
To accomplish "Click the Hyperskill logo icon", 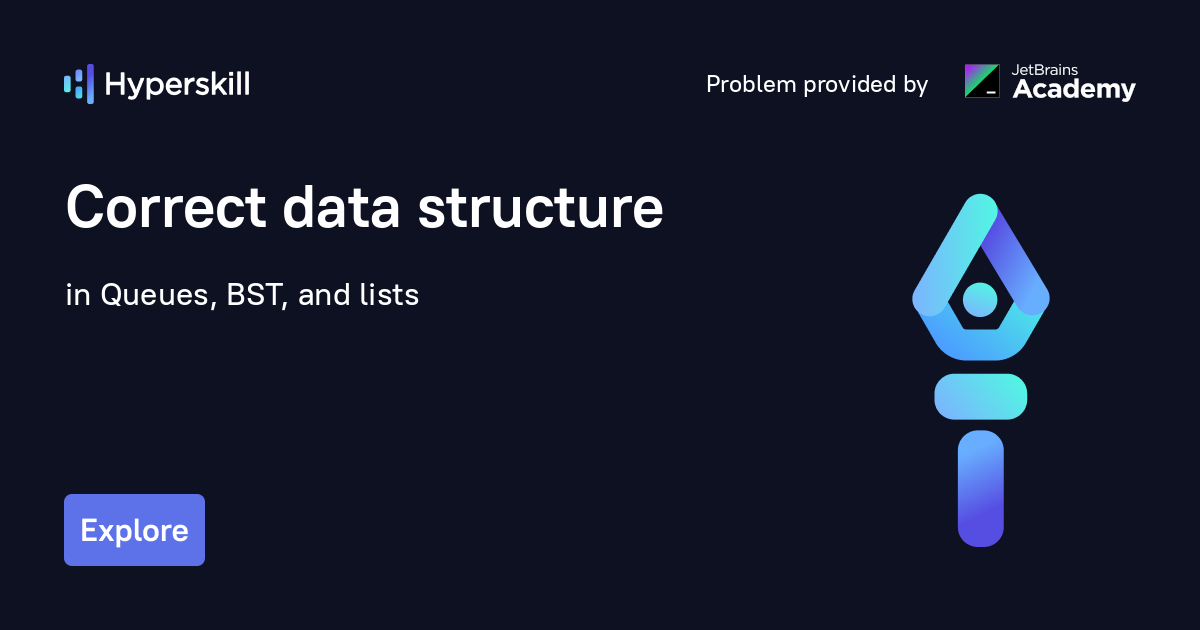I will (78, 84).
